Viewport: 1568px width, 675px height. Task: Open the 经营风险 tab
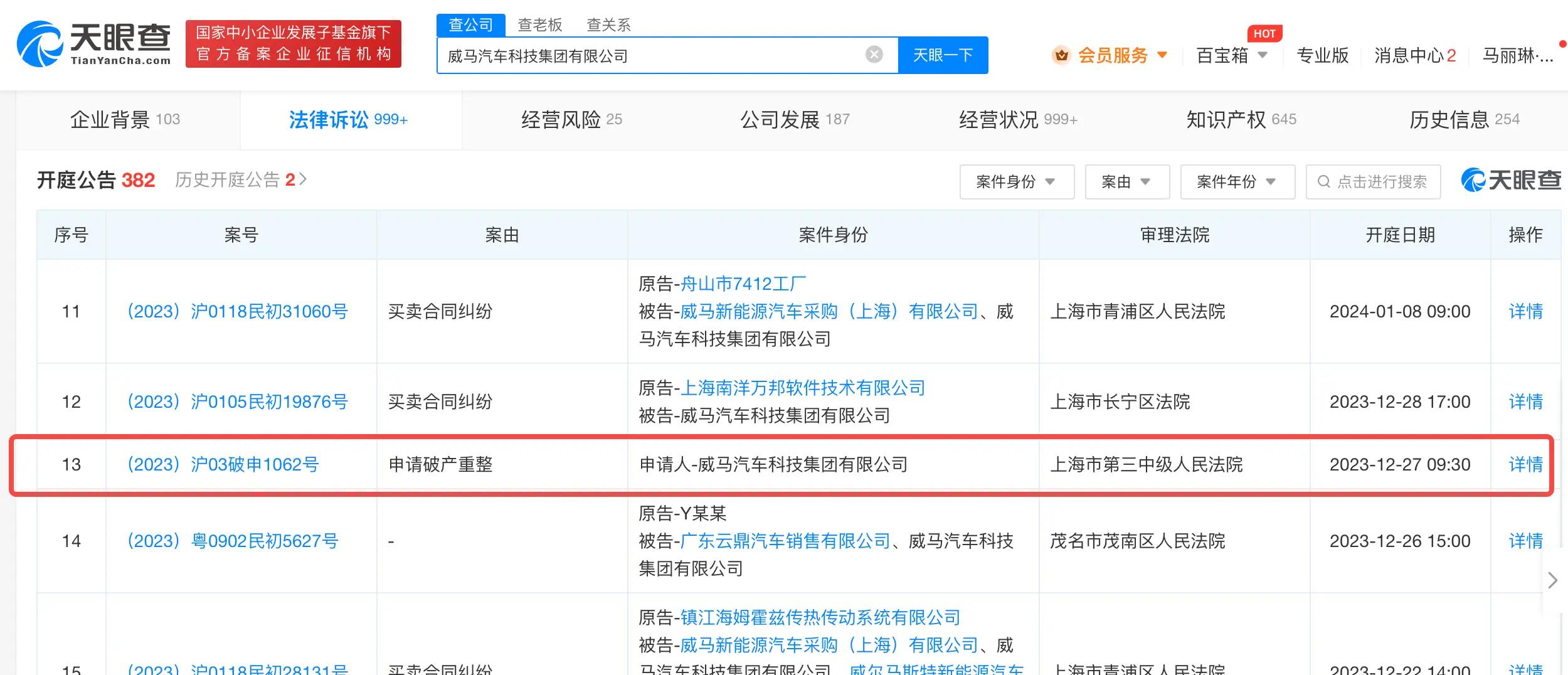[571, 119]
